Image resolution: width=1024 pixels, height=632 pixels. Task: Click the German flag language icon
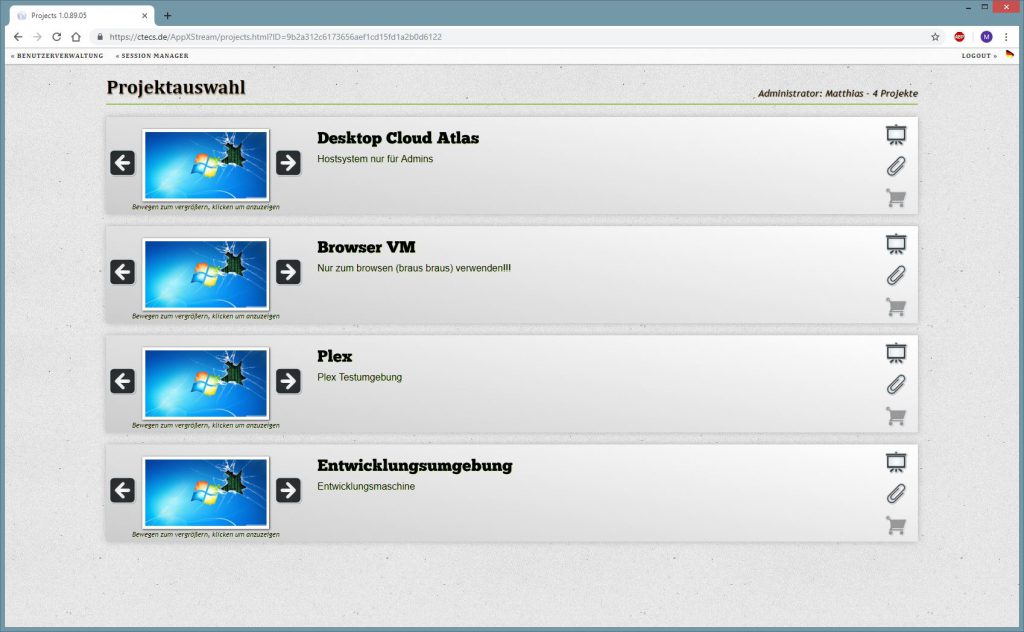(x=1009, y=55)
